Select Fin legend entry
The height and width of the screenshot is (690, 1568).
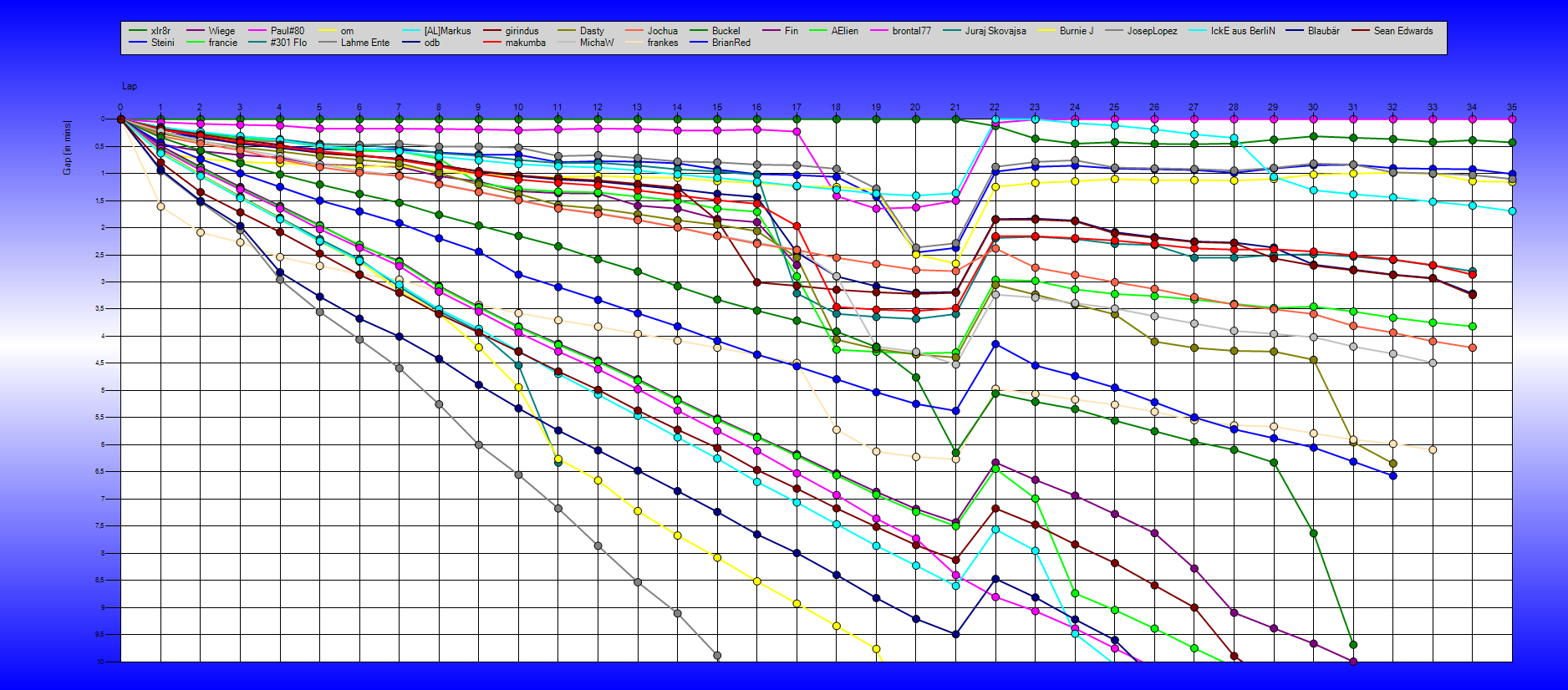(x=792, y=31)
